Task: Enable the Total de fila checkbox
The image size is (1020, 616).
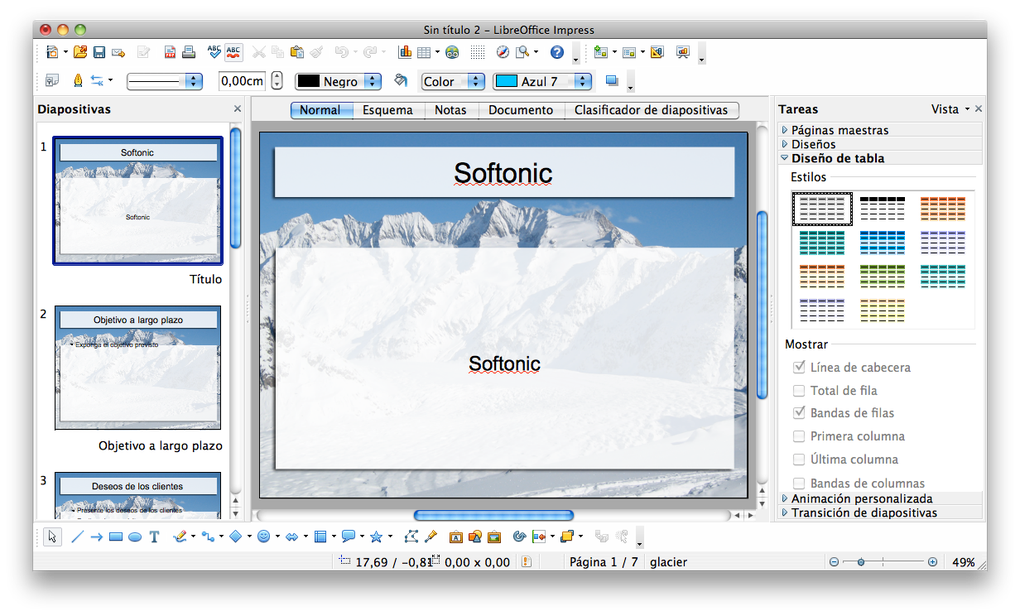Action: tap(799, 390)
